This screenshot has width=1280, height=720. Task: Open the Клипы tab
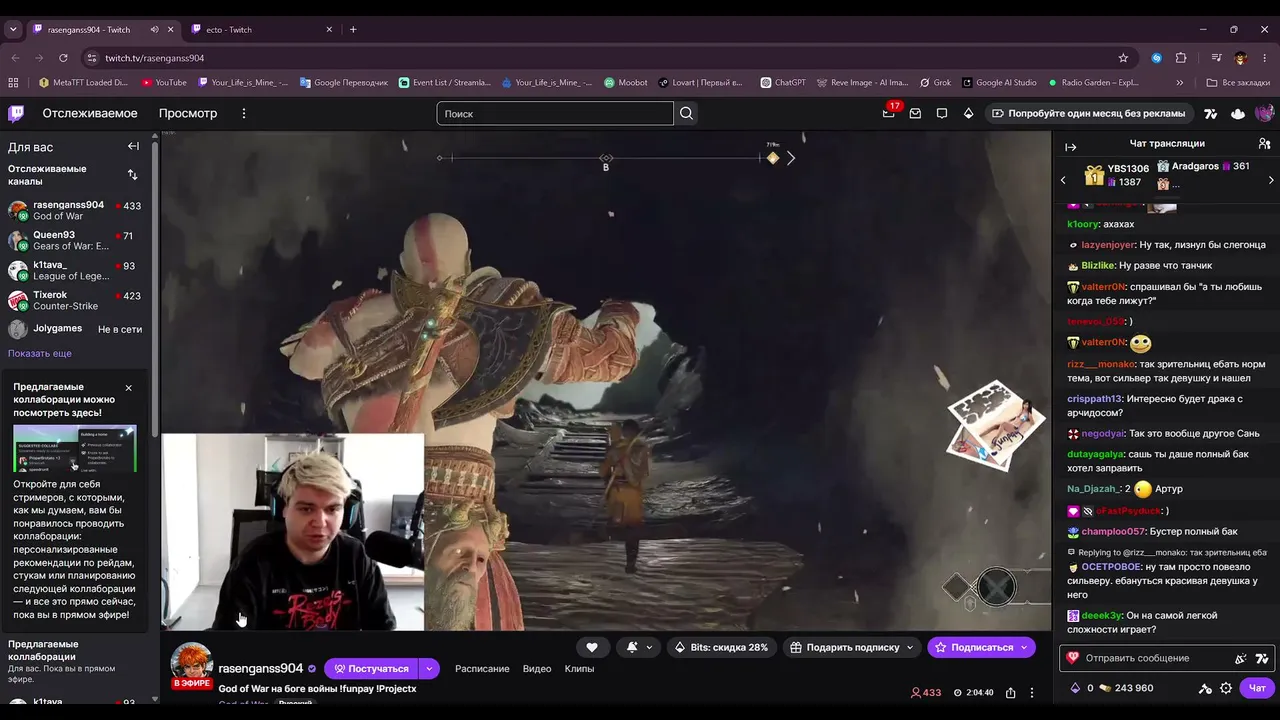pyautogui.click(x=579, y=668)
